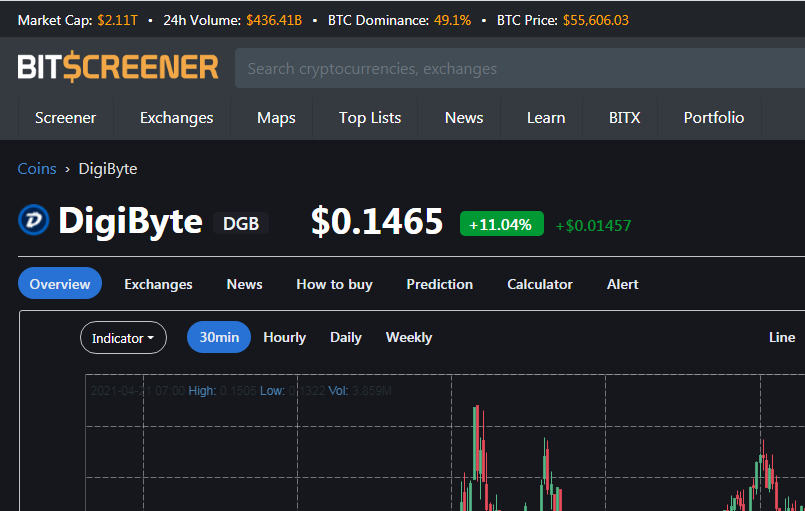805x511 pixels.
Task: Switch to the DigiByte News tab
Action: pos(244,284)
